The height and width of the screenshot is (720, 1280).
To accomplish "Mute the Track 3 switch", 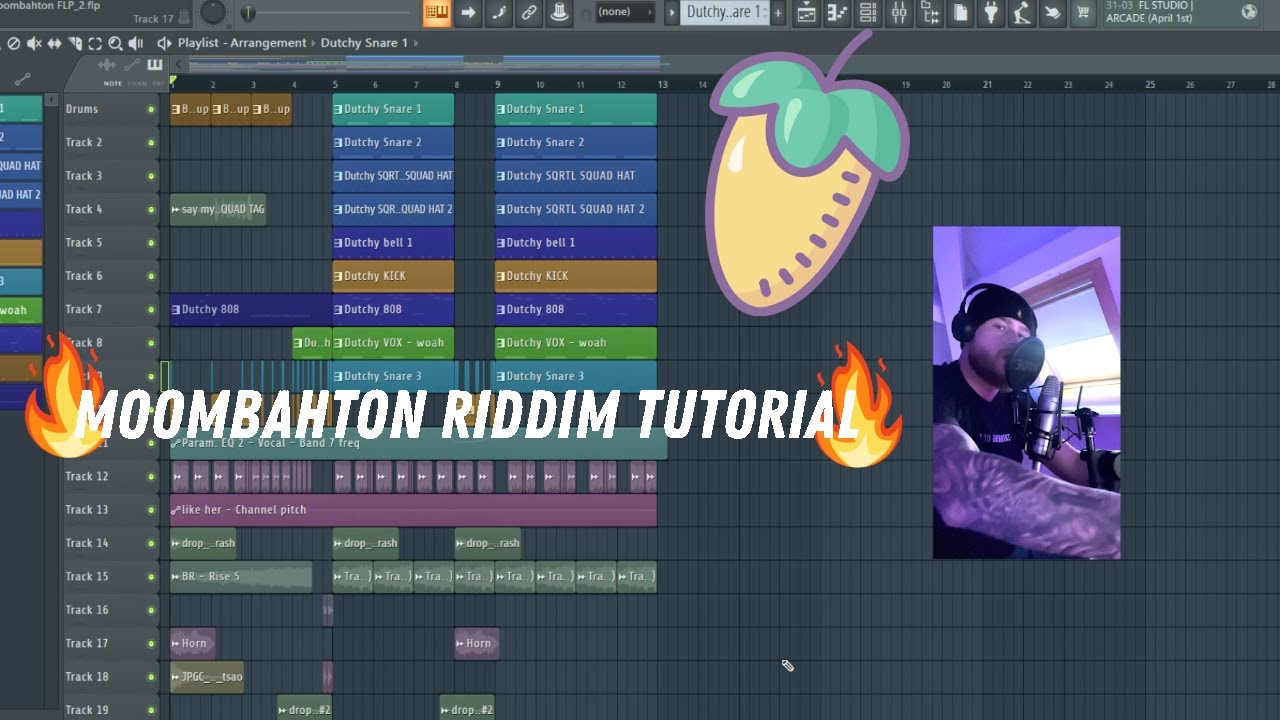I will [151, 176].
